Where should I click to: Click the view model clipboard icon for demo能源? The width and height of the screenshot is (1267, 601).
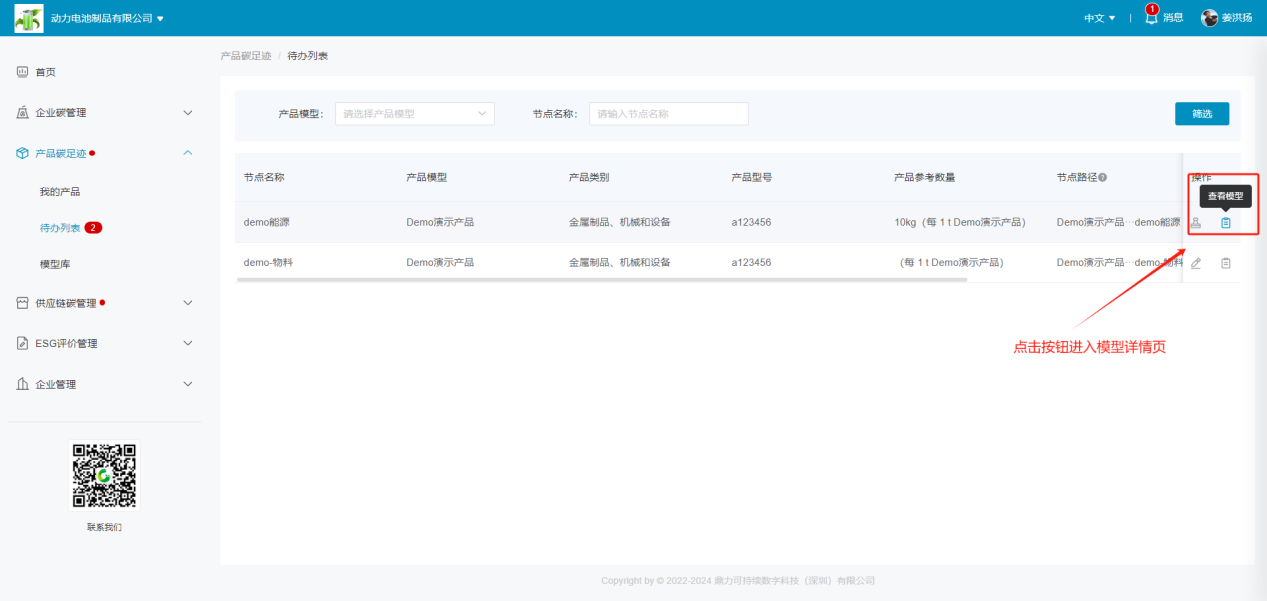point(1225,223)
